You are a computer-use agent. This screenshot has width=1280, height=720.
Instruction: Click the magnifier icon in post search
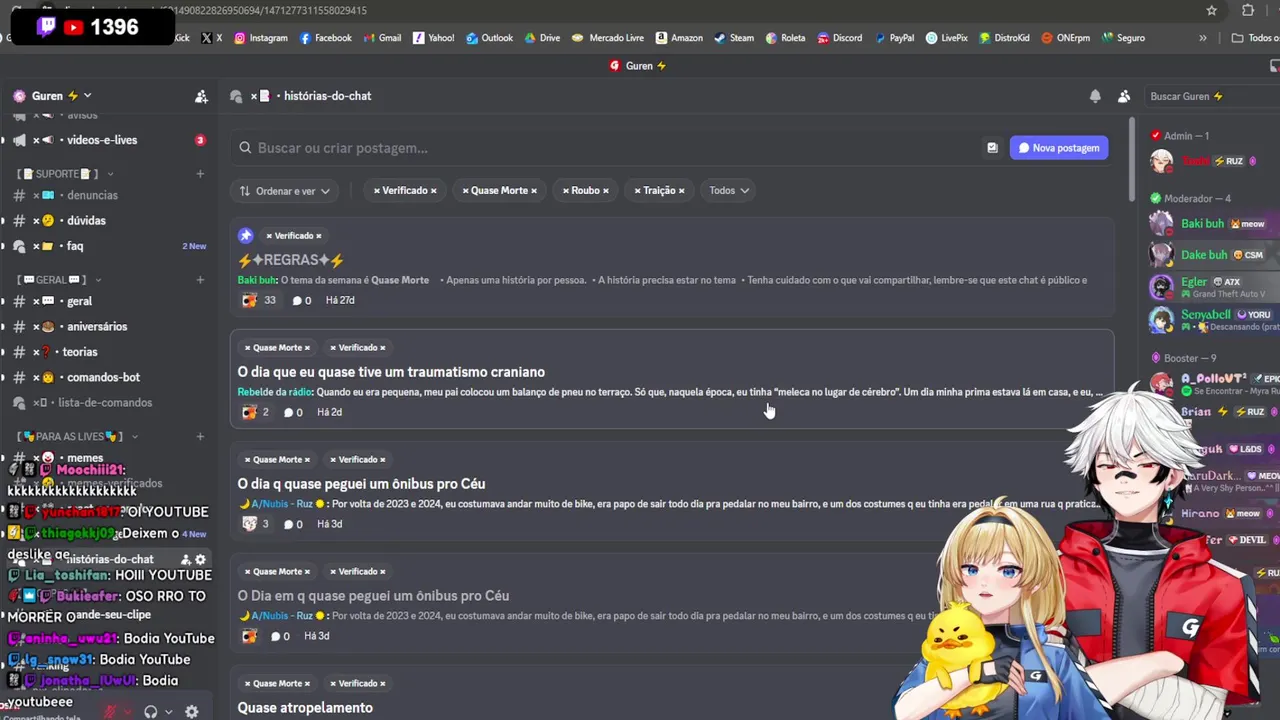[x=245, y=148]
